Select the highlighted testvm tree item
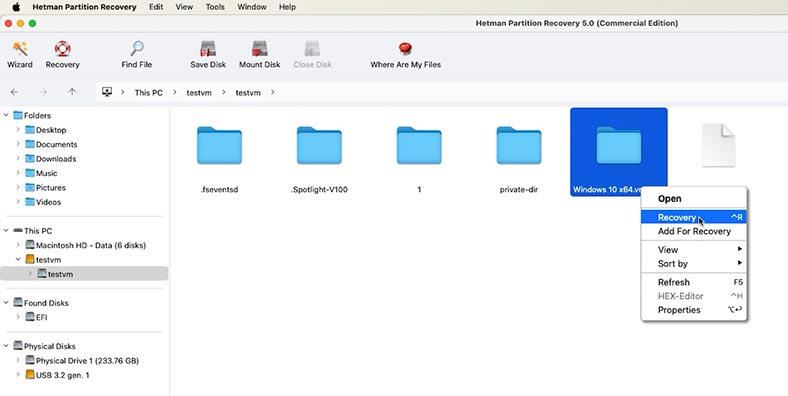Viewport: 788px width, 396px height. pyautogui.click(x=84, y=274)
